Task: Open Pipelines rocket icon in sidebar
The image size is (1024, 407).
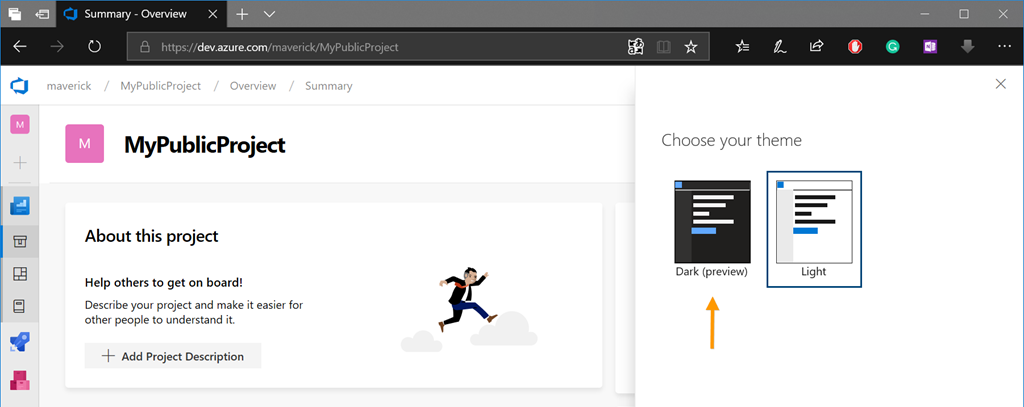Action: 20,343
